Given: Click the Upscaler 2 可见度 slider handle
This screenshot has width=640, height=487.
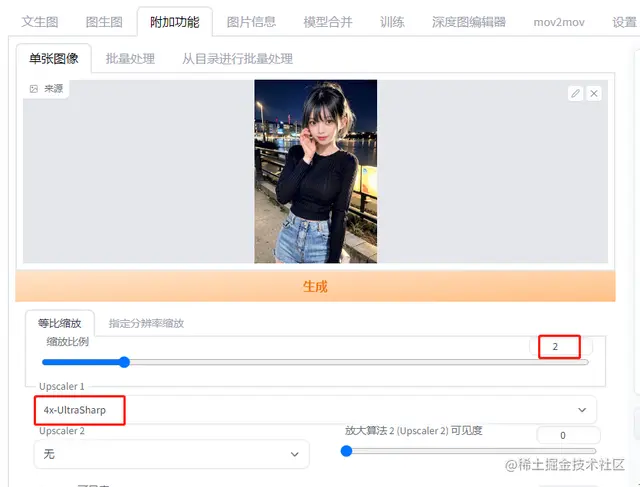Looking at the screenshot, I should [346, 451].
